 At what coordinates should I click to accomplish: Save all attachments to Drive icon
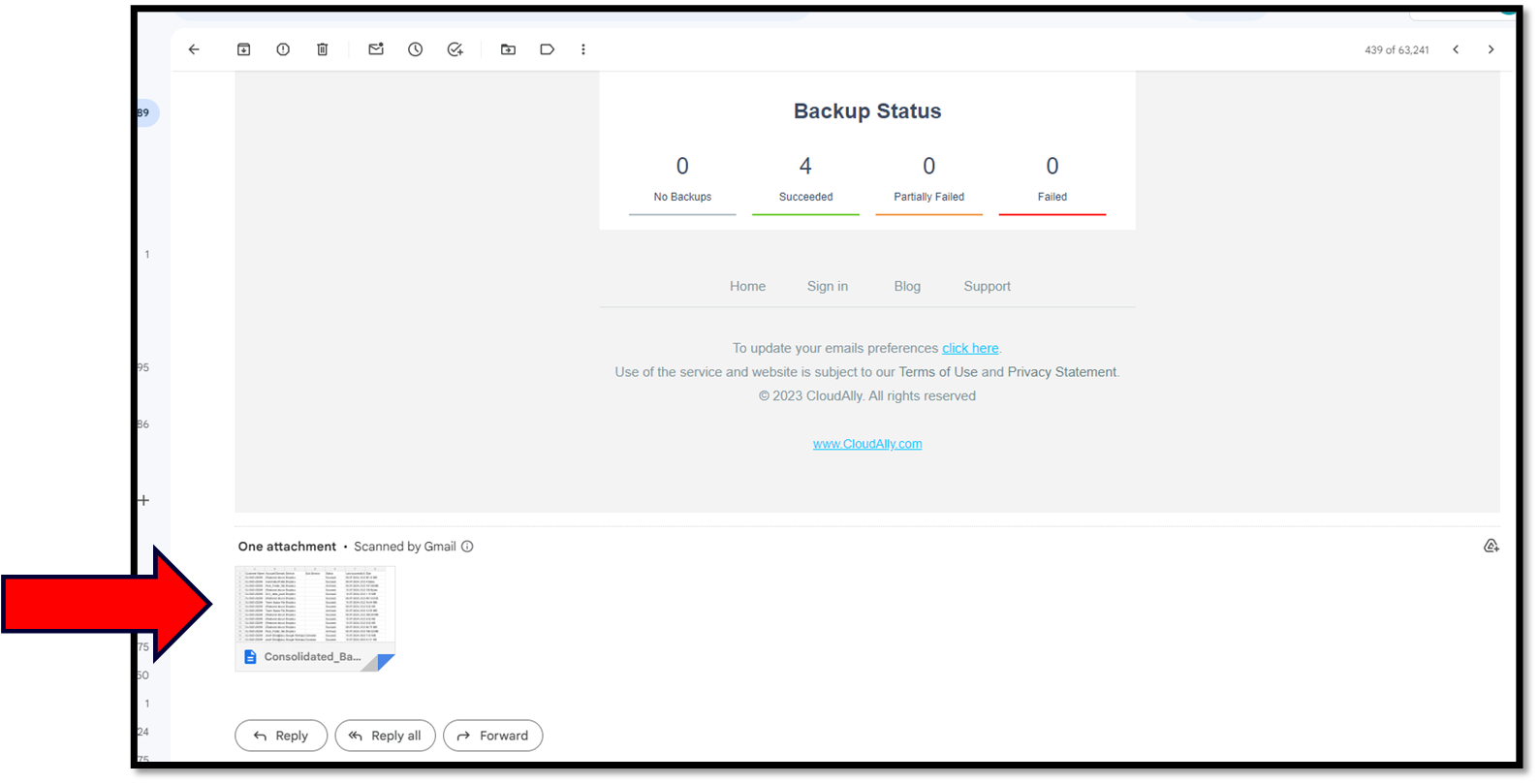1492,547
